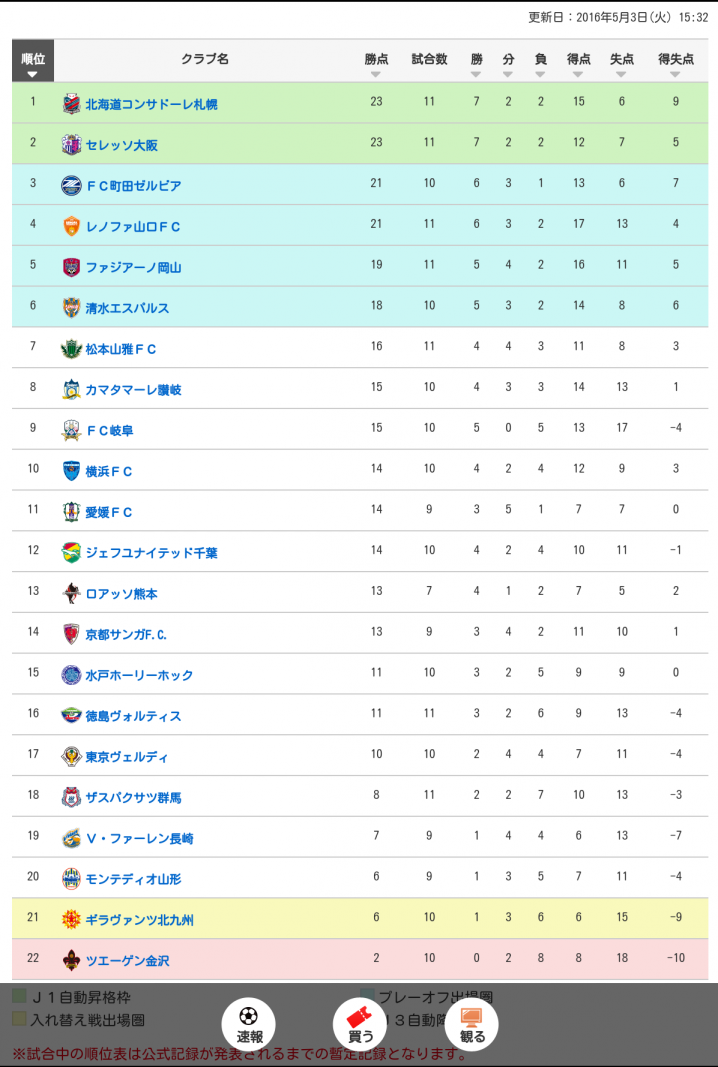Sort the table by 勝点 column
This screenshot has height=1067, width=718.
pyautogui.click(x=376, y=63)
